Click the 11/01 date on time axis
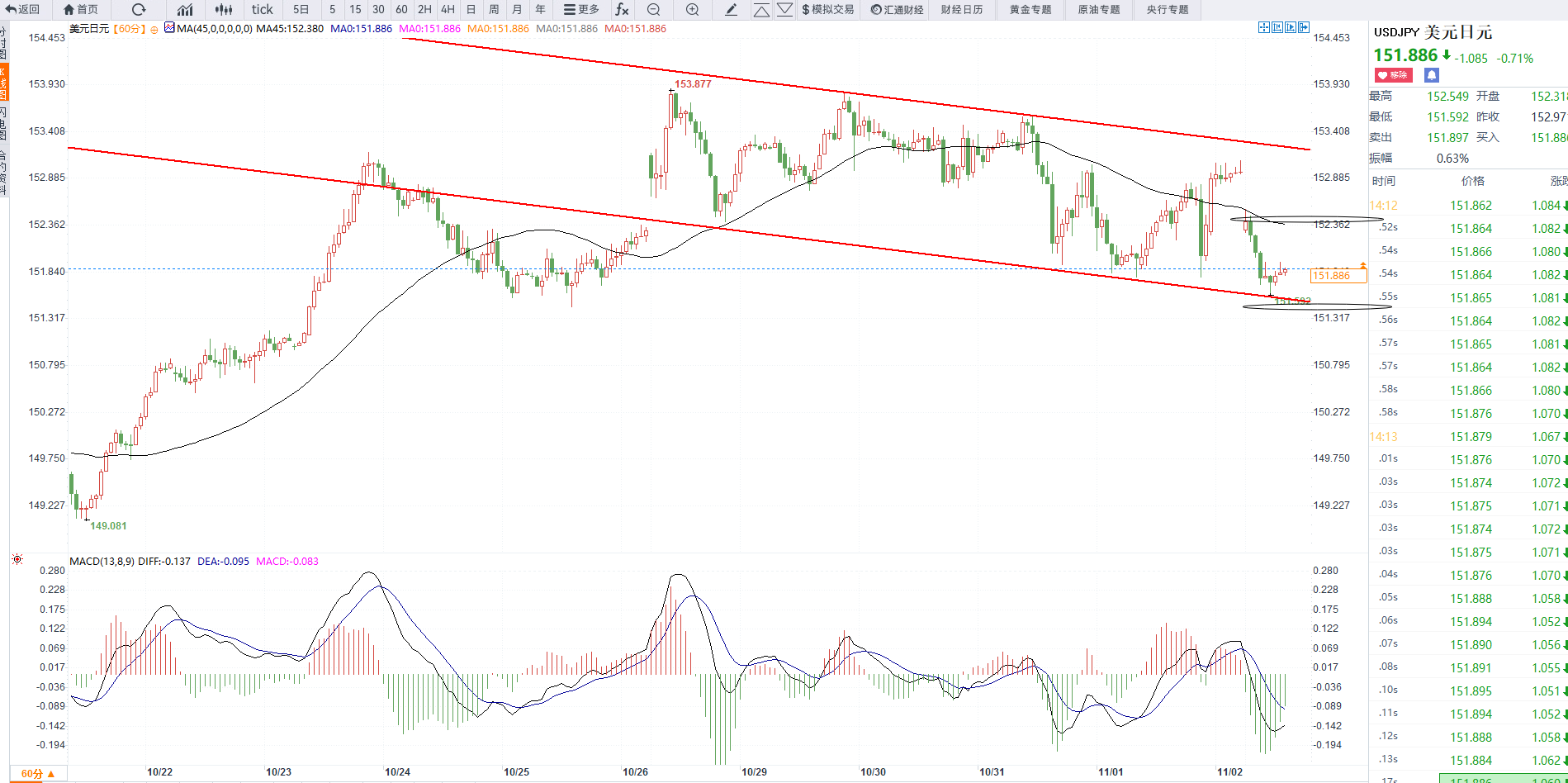 coord(1111,772)
